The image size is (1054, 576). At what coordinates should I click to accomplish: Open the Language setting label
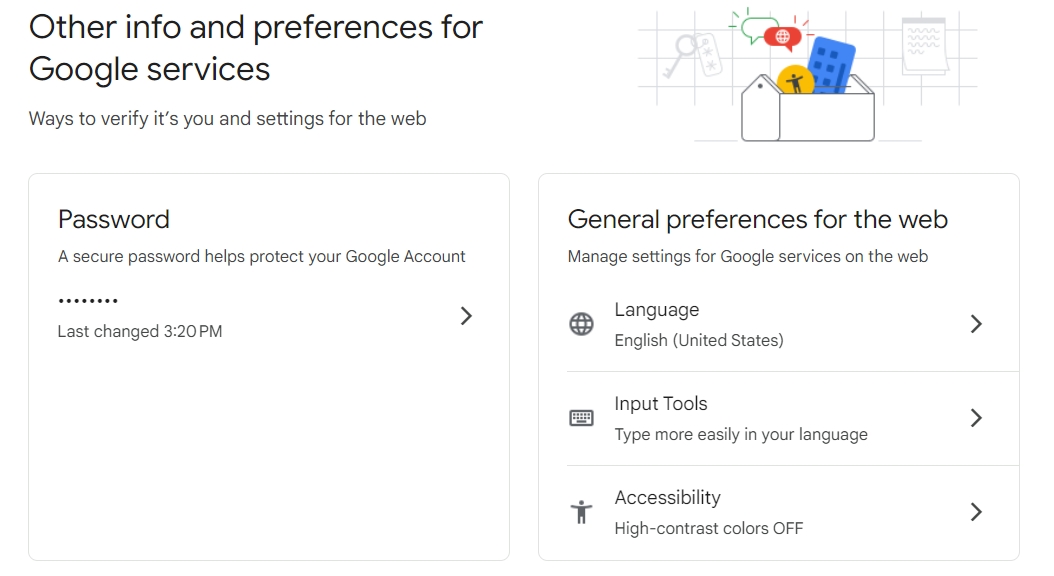[x=657, y=310]
